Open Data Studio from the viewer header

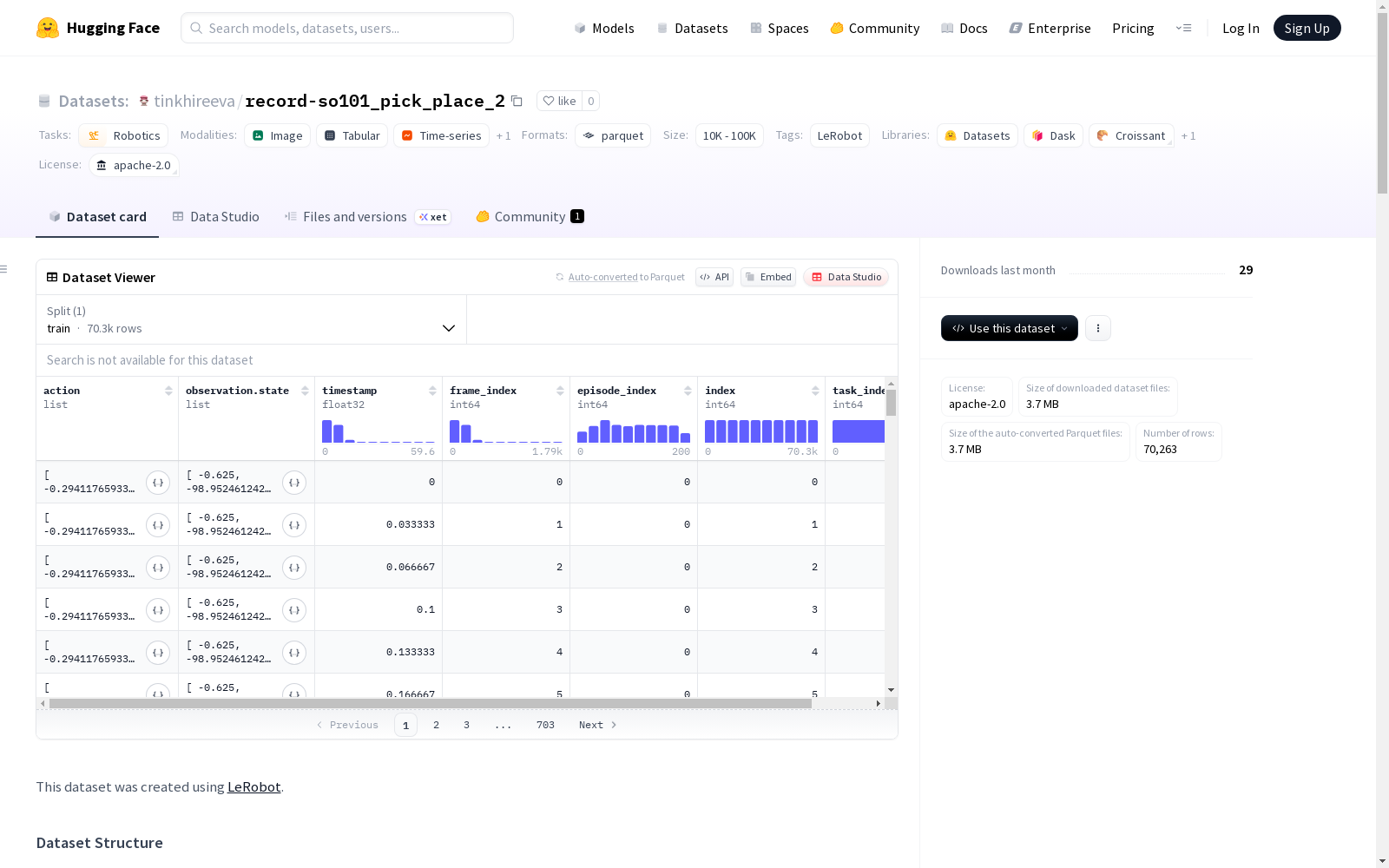pyautogui.click(x=846, y=277)
